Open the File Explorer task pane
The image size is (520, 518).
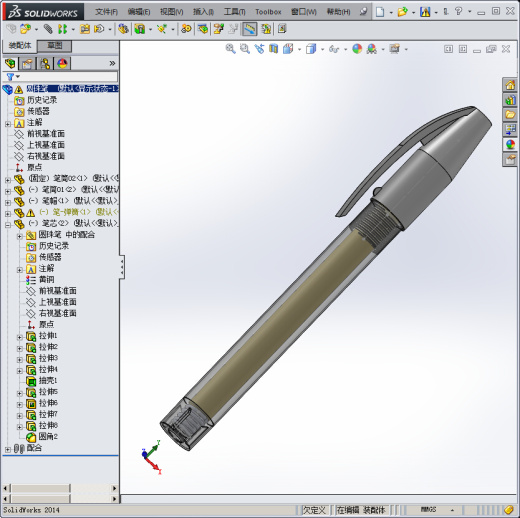coord(510,115)
